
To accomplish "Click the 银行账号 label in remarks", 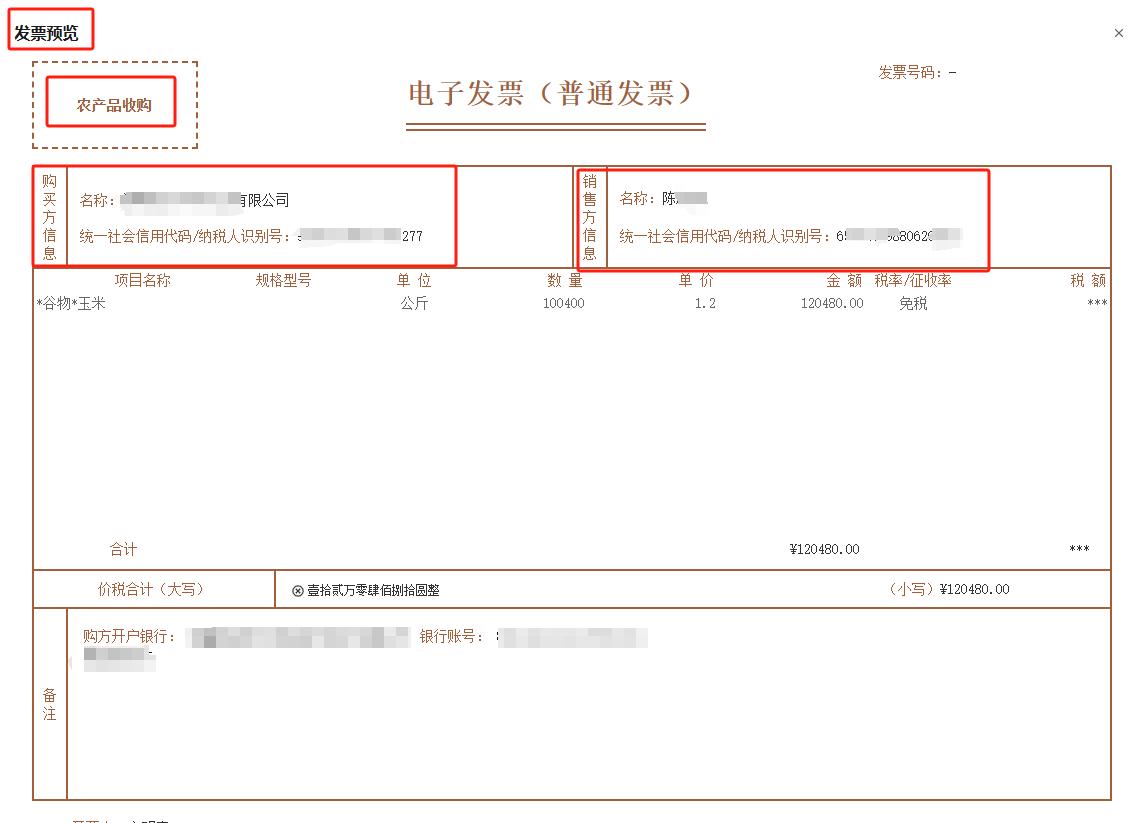I will (x=451, y=637).
